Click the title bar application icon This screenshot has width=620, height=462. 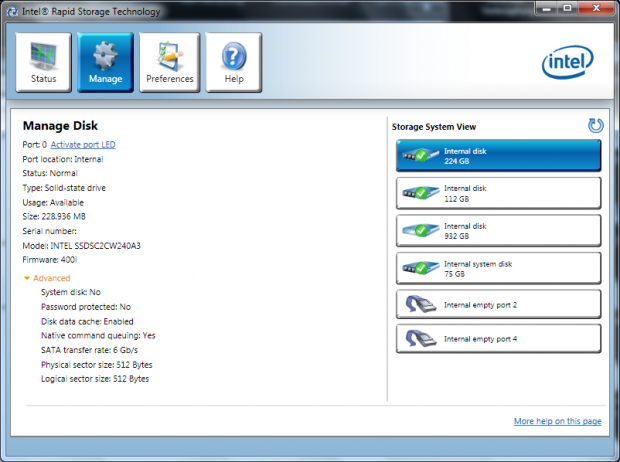pos(13,11)
